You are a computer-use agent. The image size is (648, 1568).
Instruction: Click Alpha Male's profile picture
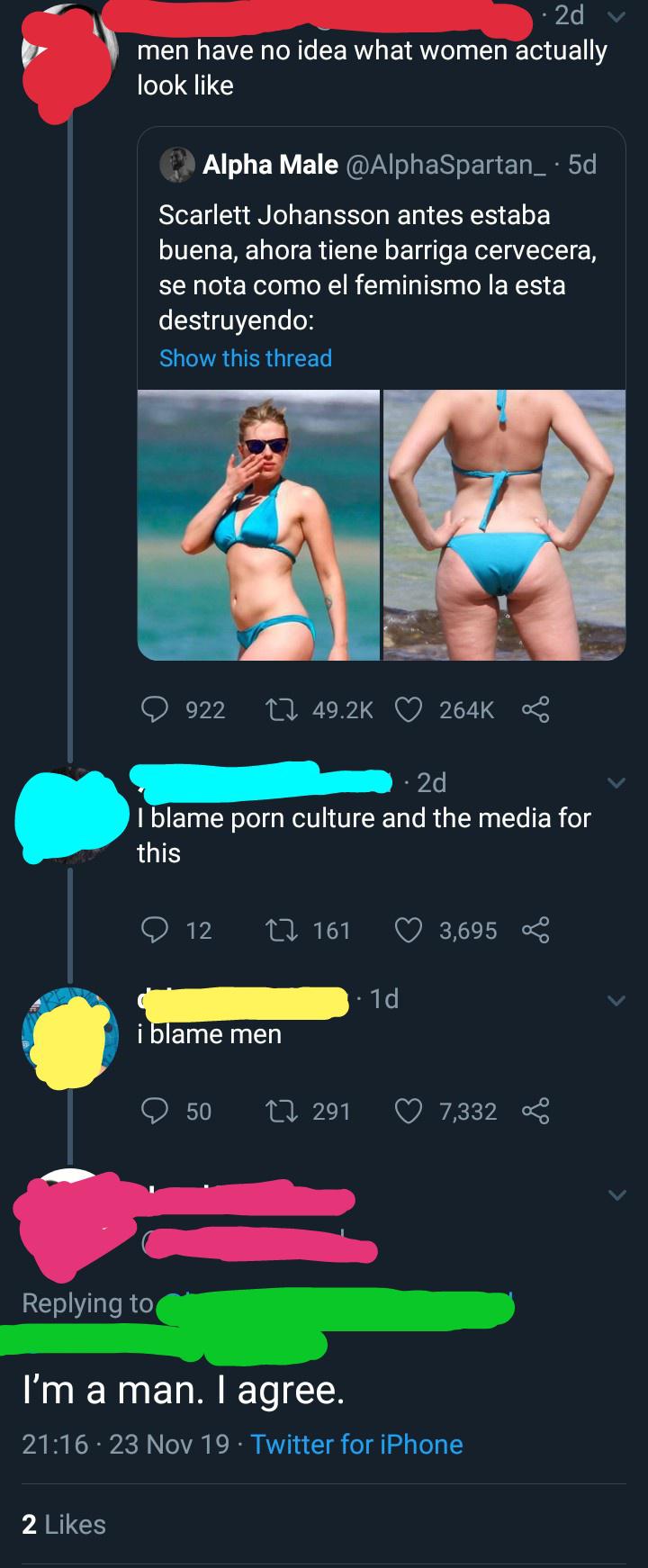175,164
